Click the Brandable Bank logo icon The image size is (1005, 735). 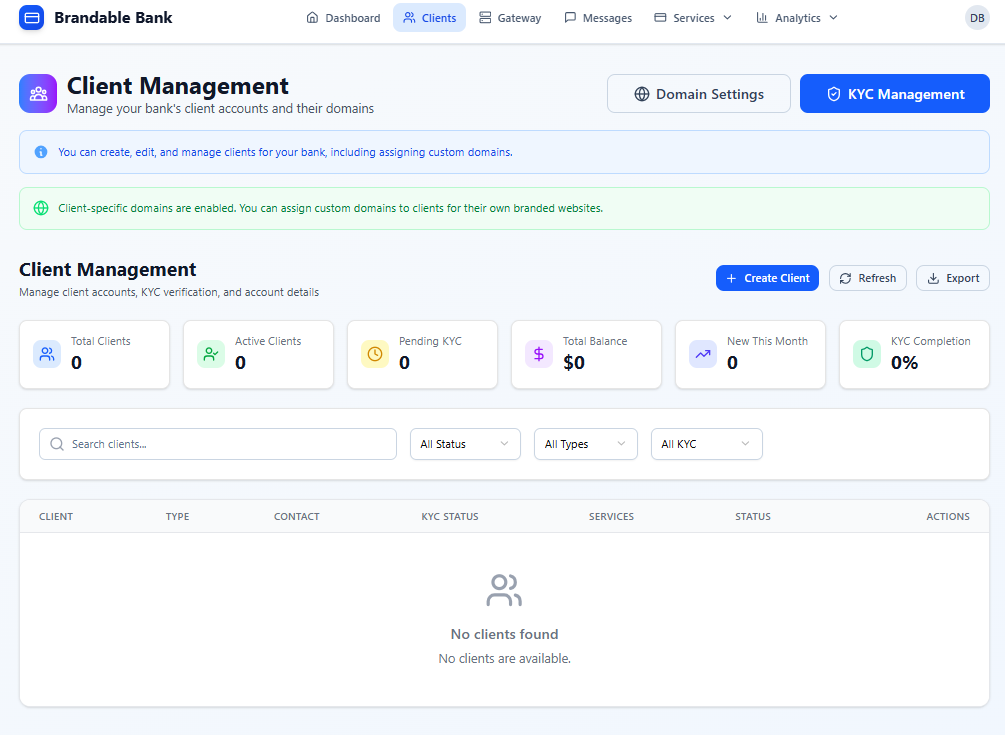tap(32, 18)
